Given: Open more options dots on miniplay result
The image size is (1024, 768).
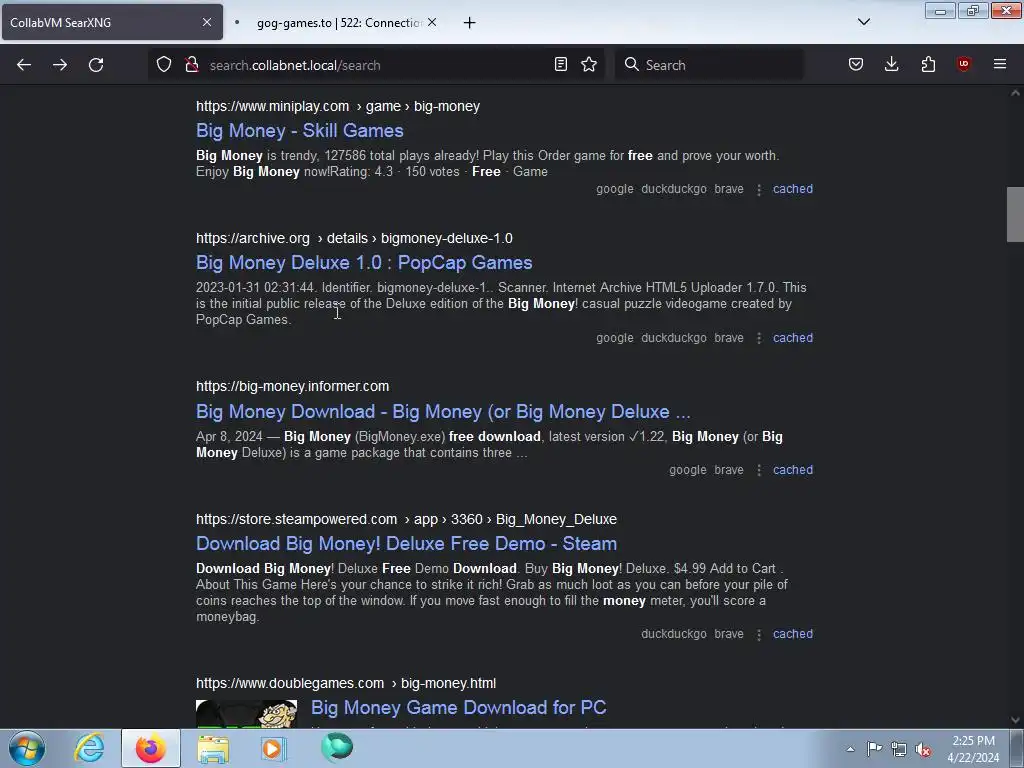Looking at the screenshot, I should click(x=759, y=189).
